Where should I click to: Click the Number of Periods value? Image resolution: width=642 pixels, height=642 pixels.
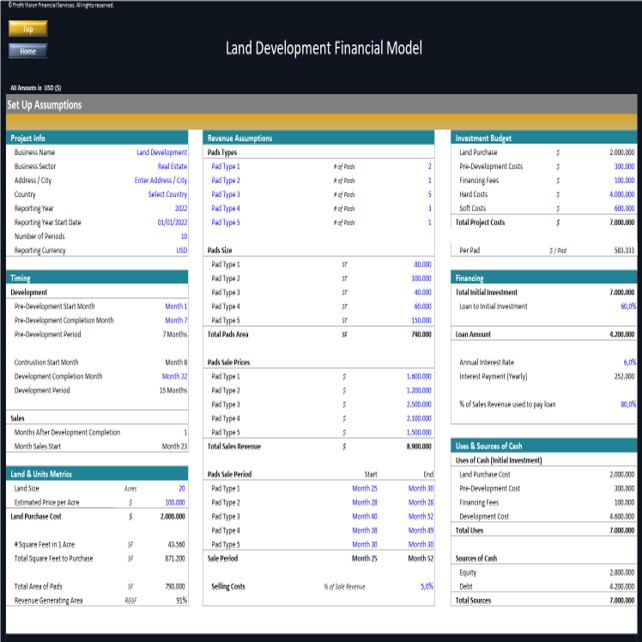[183, 236]
